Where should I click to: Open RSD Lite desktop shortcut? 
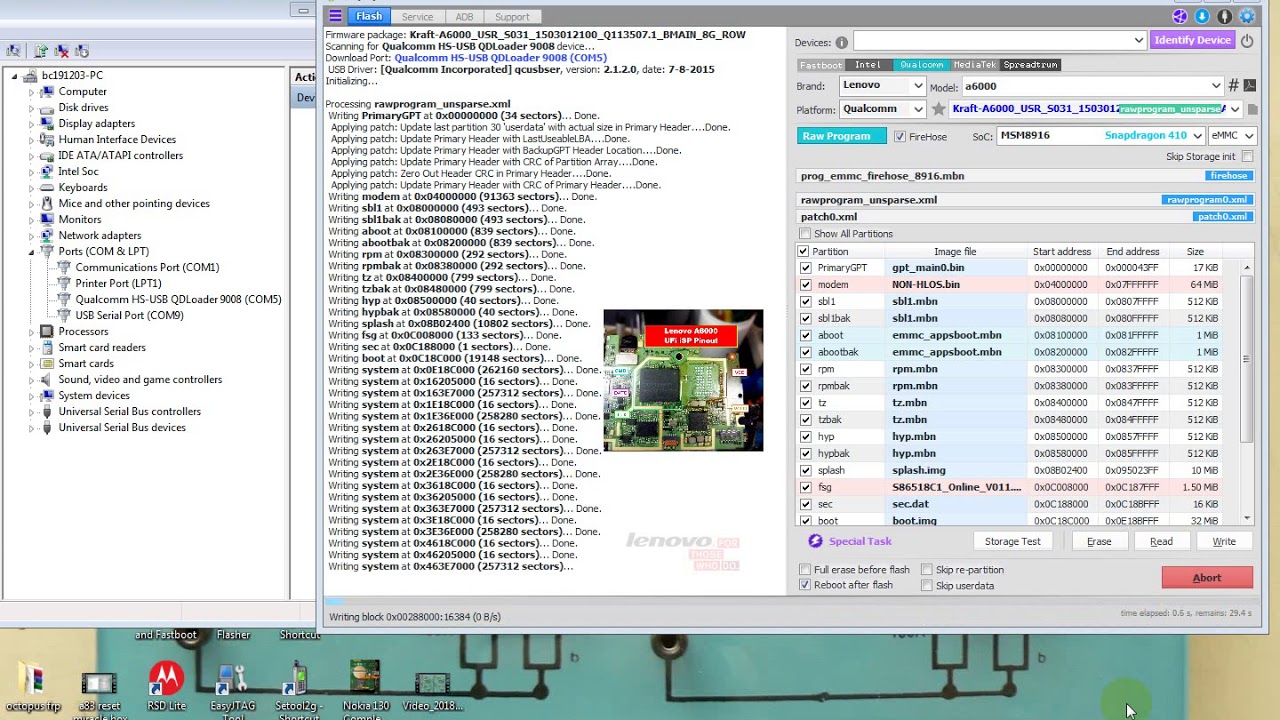[x=166, y=686]
